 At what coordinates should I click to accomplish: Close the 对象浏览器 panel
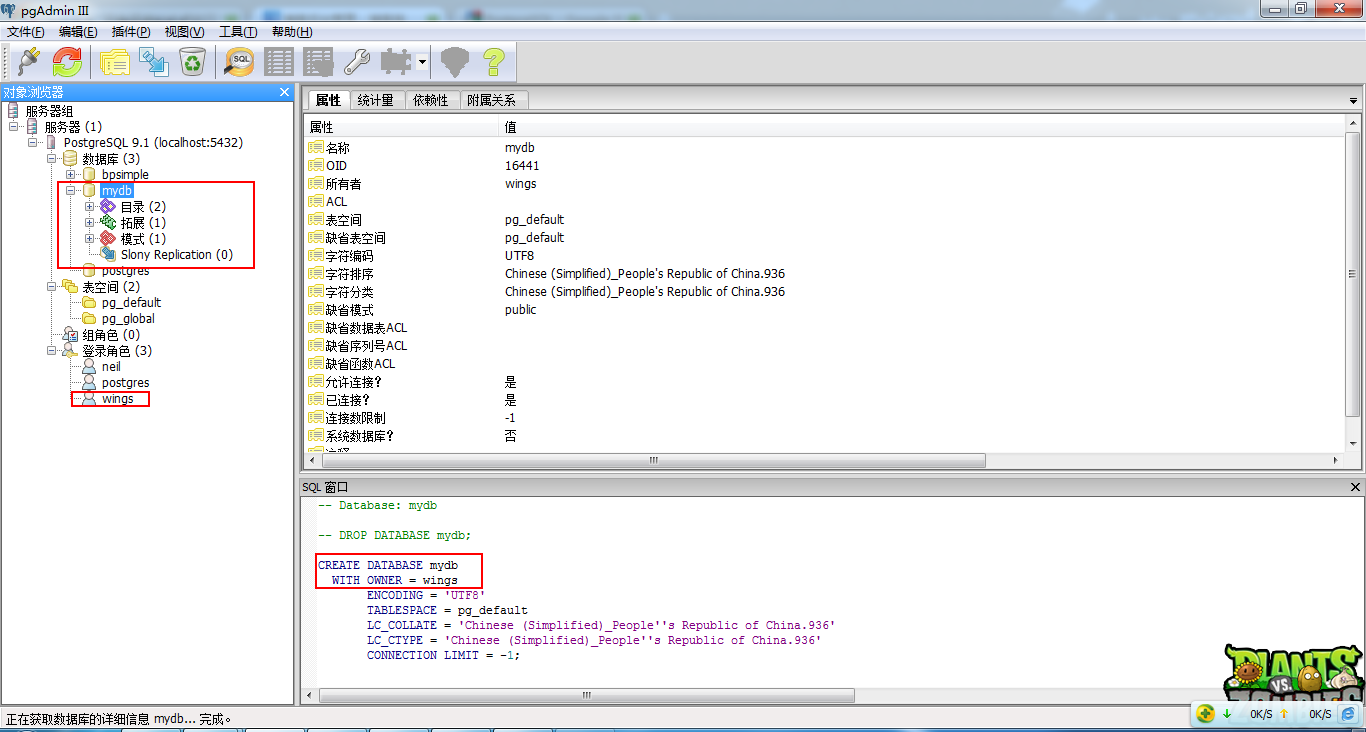283,92
